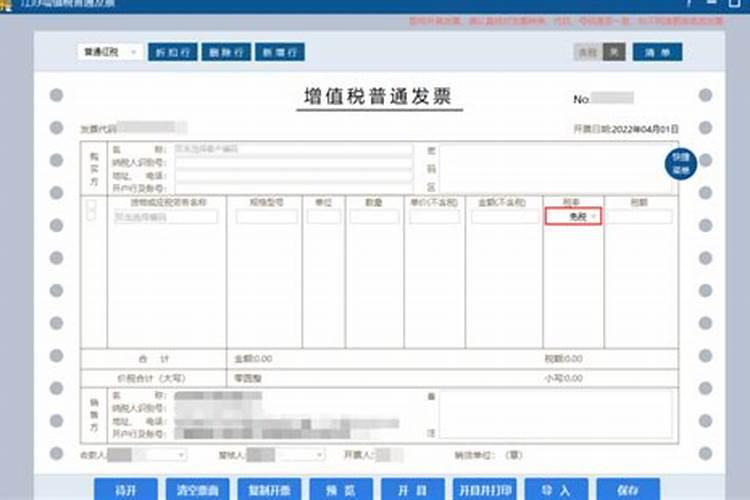750x500 pixels.
Task: Click the round blue 快捷菜单 shortcut button
Action: pyautogui.click(x=680, y=164)
